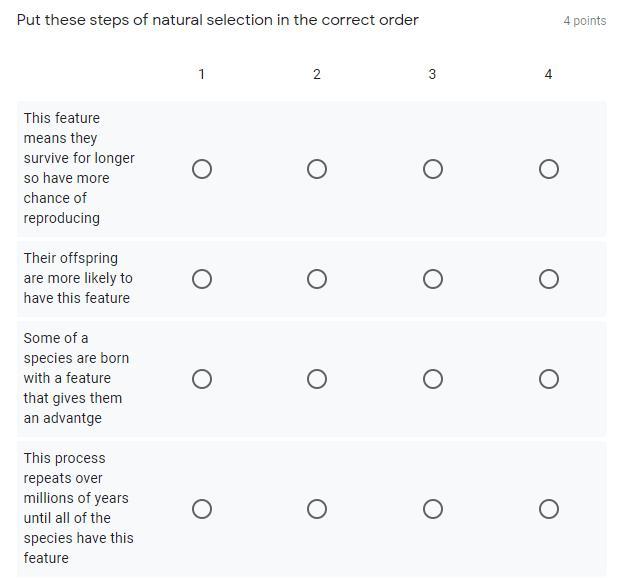Image resolution: width=624 pixels, height=578 pixels.
Task: Click the question title about natural selection
Action: pos(217,20)
